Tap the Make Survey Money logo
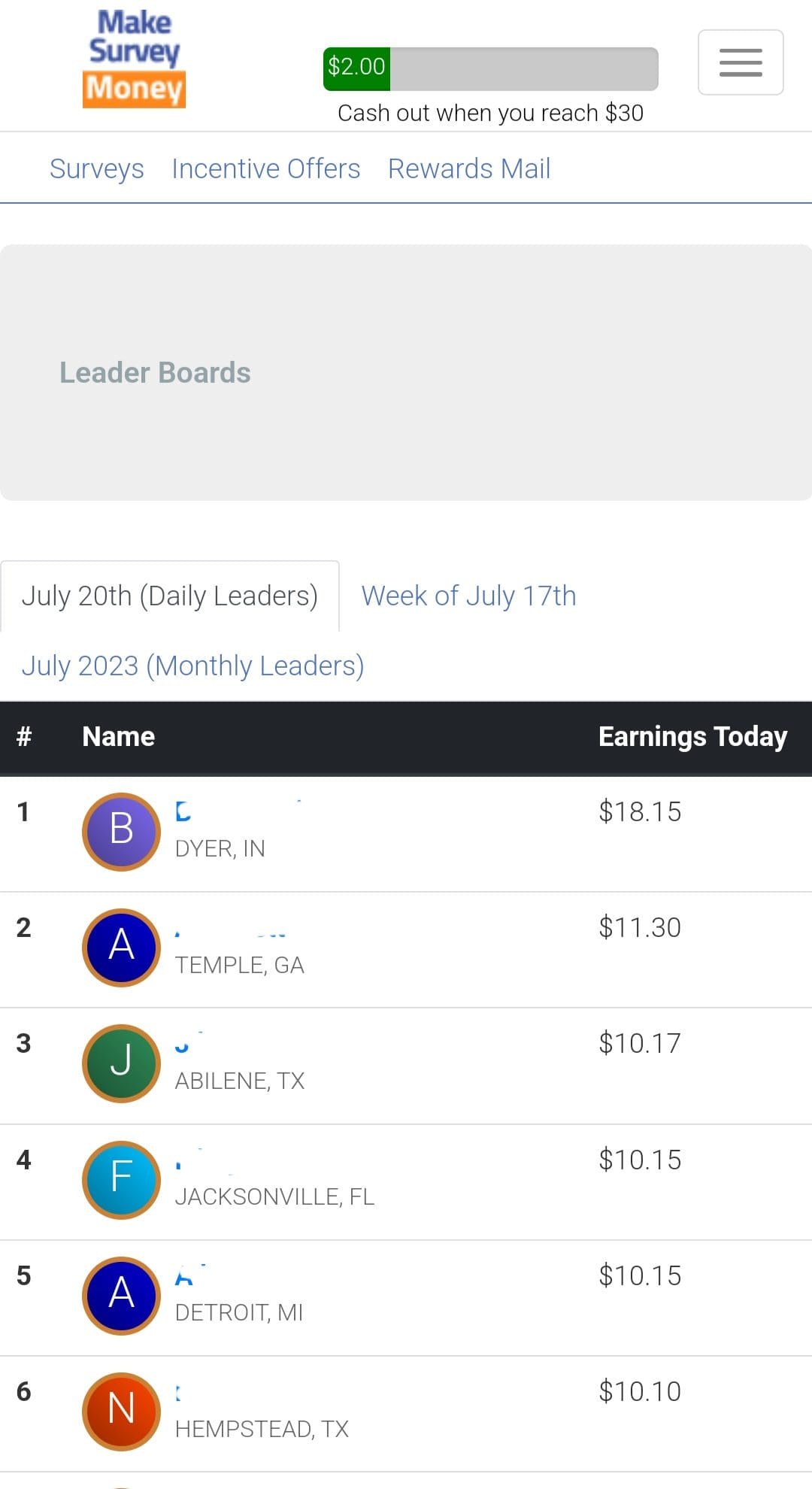Viewport: 812px width, 1489px height. click(x=134, y=59)
